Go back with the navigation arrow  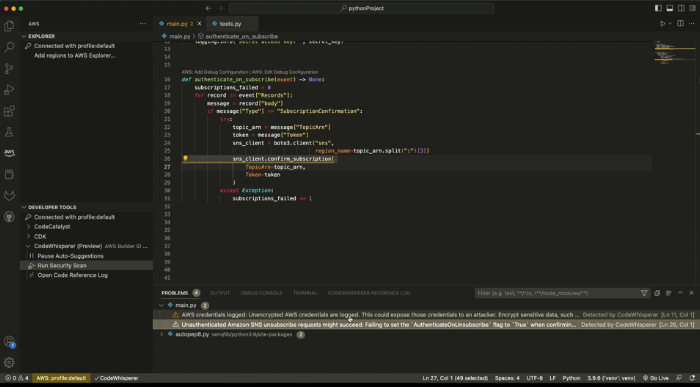click(208, 8)
